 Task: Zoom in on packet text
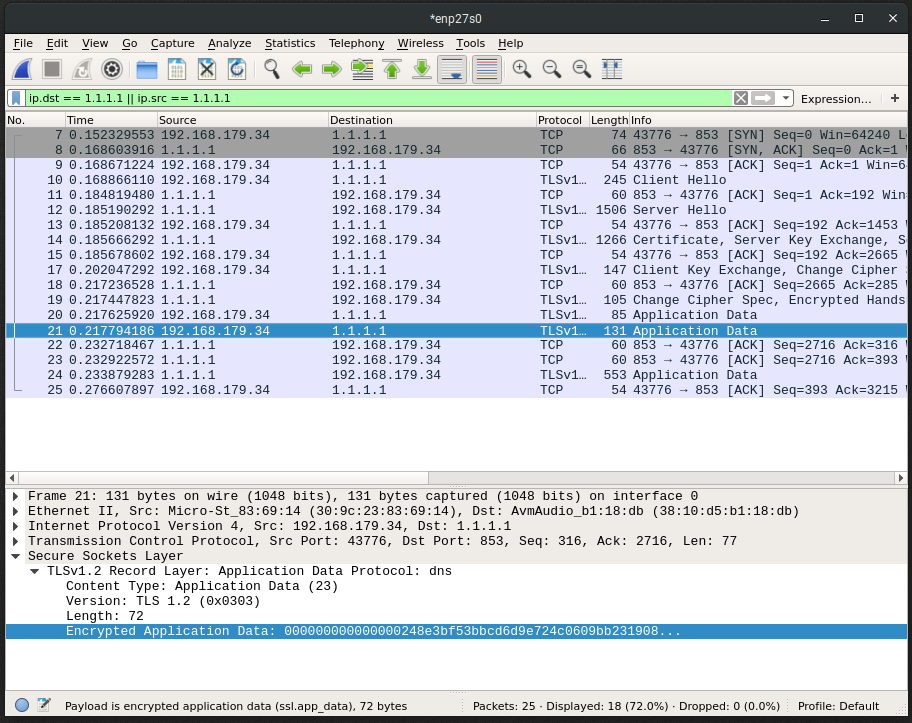point(522,69)
